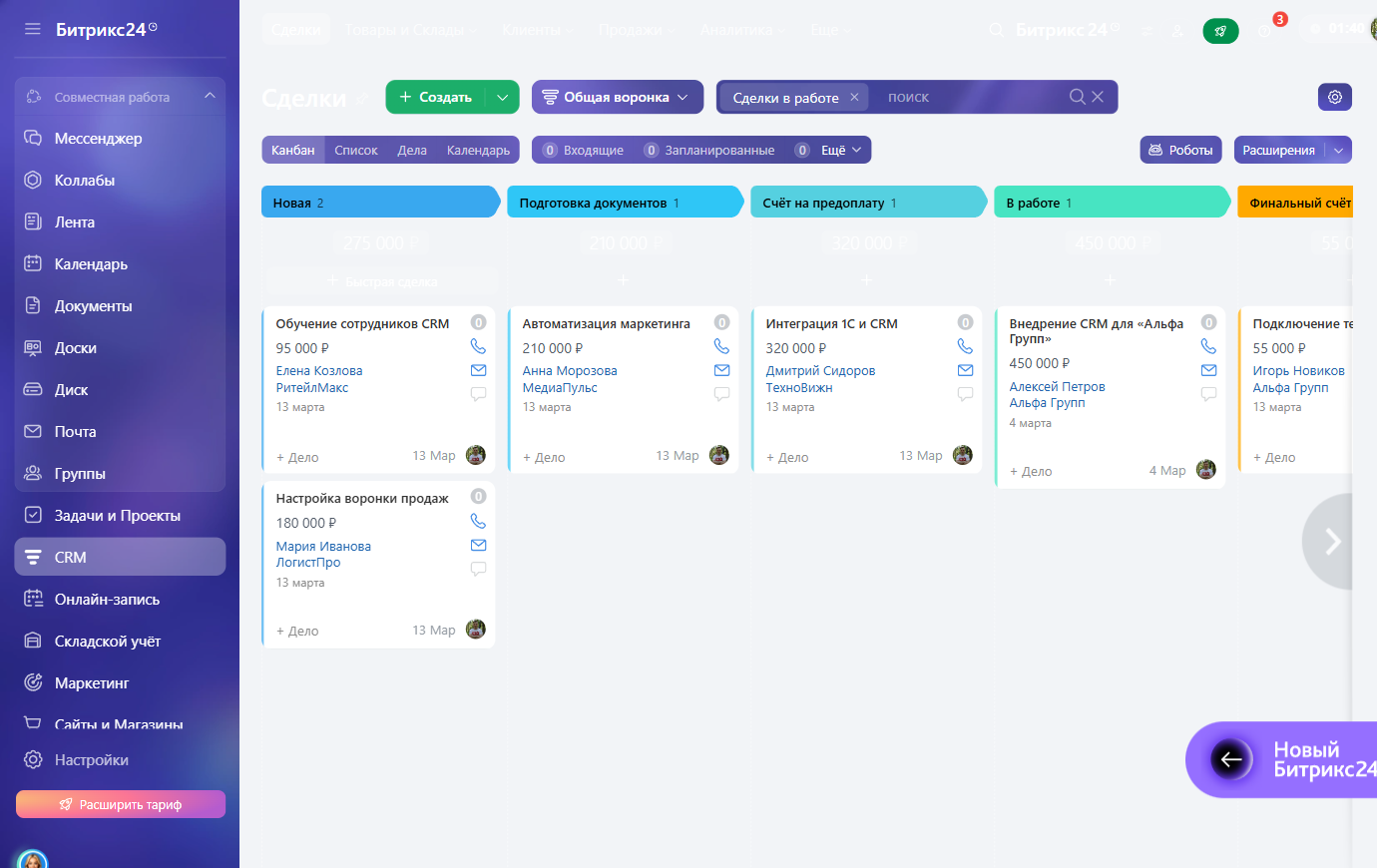Image resolution: width=1377 pixels, height=868 pixels.
Task: Open chat on Интеграция 1С и CRM card
Action: [x=965, y=394]
